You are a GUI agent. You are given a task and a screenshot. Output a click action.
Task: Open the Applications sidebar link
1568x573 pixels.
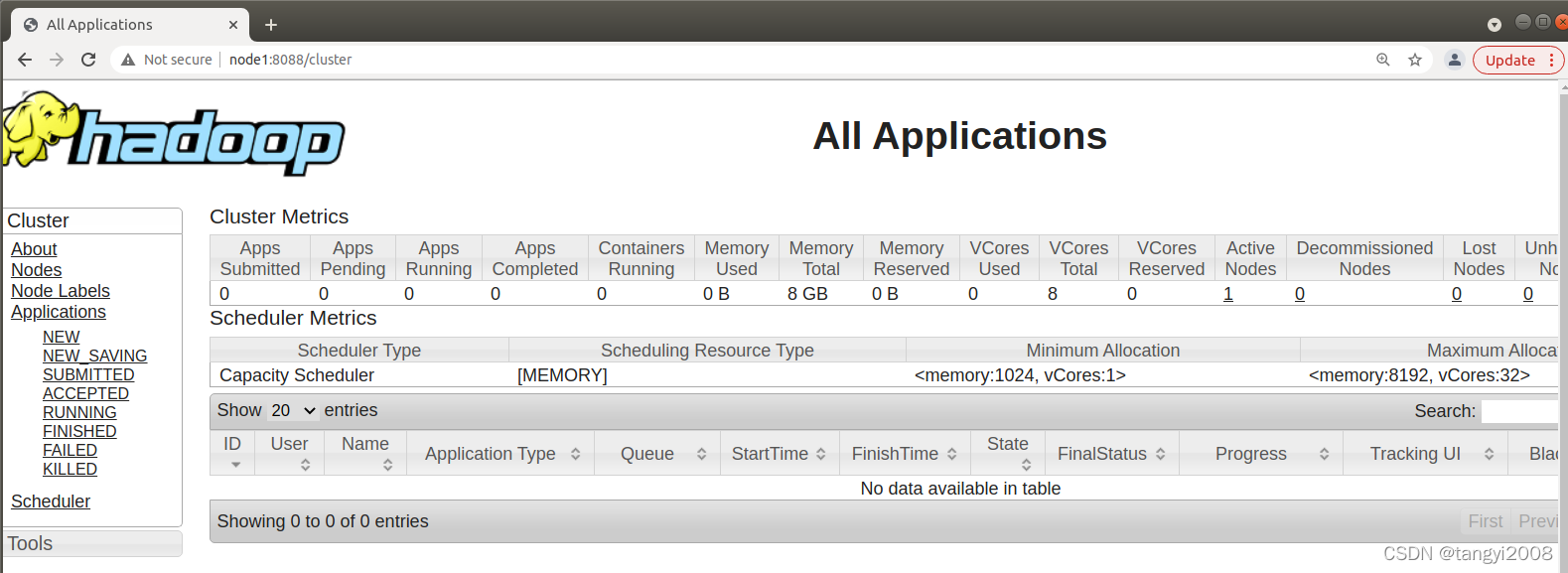(x=59, y=312)
